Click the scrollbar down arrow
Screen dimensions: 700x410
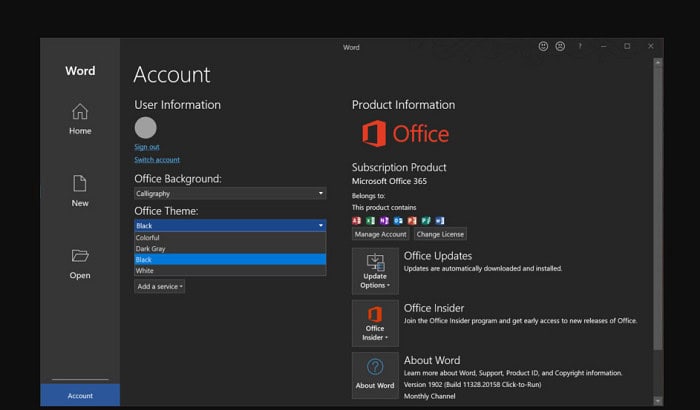(x=658, y=400)
